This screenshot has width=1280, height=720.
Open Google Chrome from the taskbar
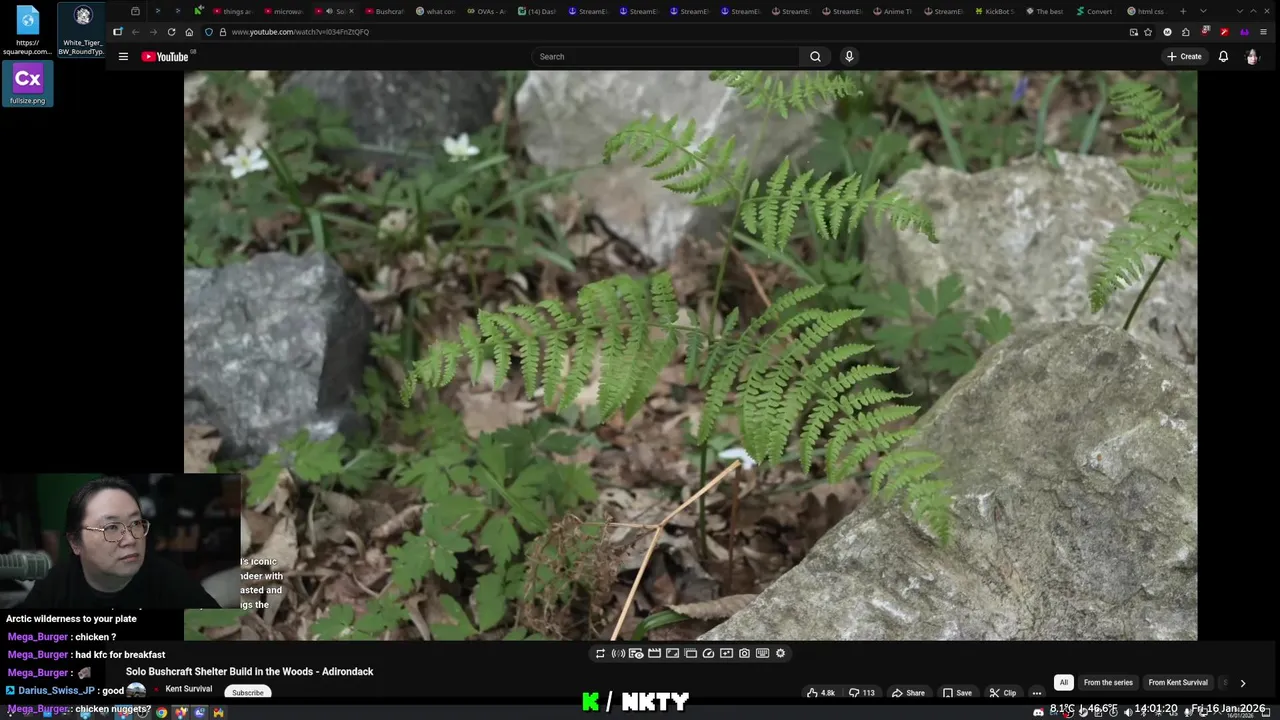[161, 713]
